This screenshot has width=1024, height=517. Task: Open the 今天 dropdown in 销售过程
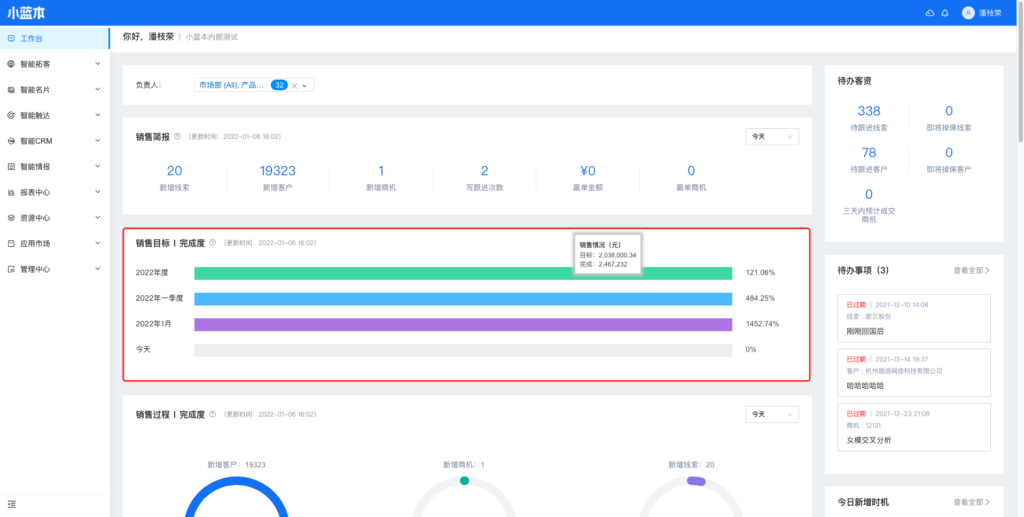772,414
